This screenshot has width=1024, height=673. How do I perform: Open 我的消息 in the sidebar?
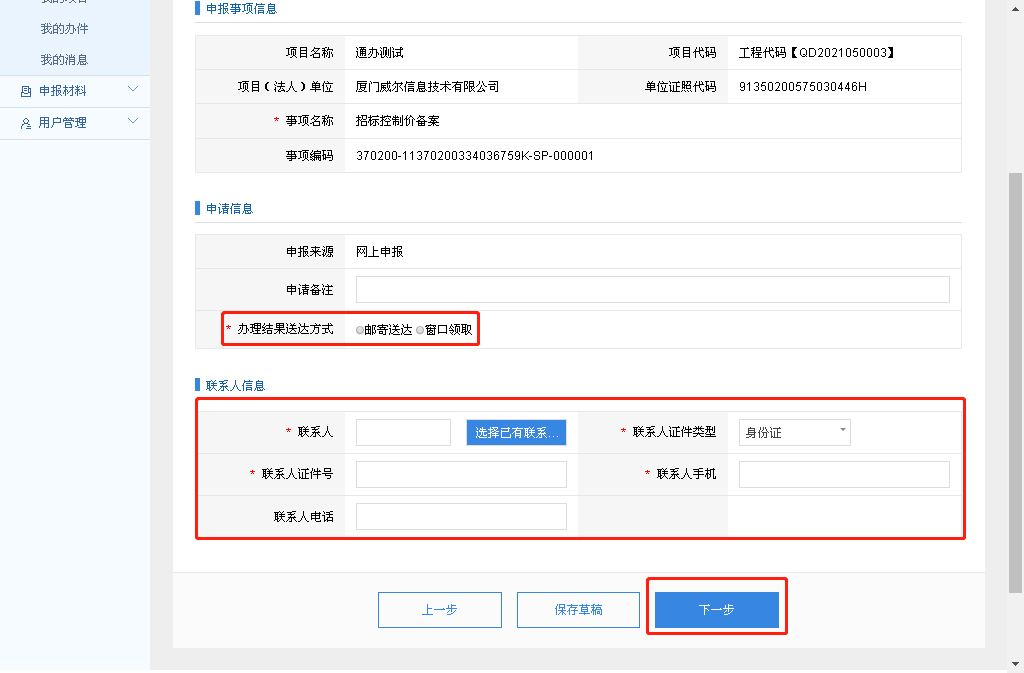pos(64,60)
